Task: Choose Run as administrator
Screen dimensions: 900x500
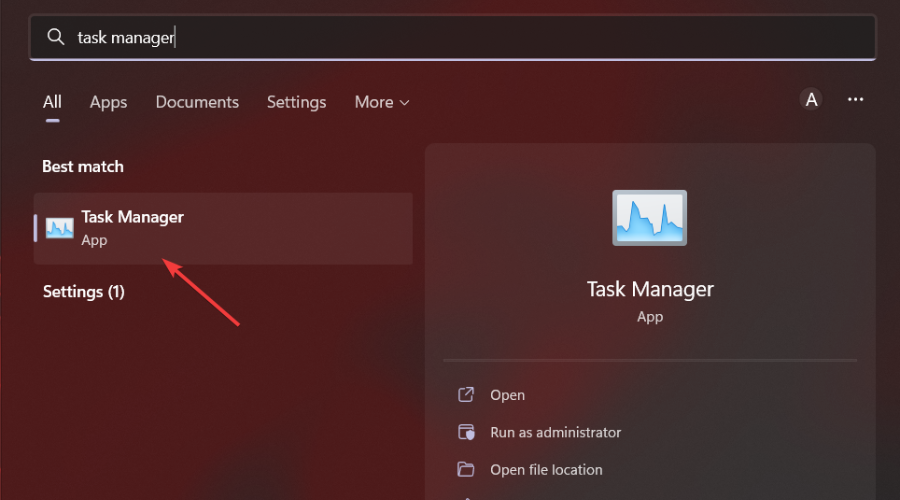Action: click(555, 432)
